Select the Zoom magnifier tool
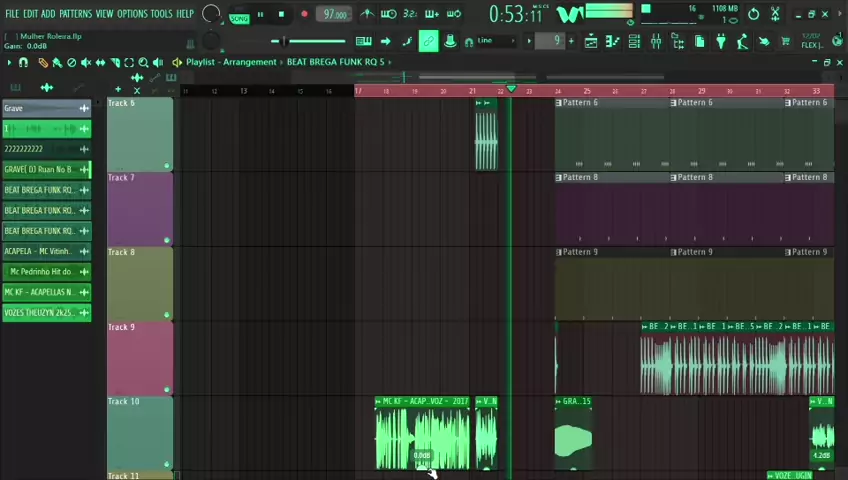 (143, 63)
